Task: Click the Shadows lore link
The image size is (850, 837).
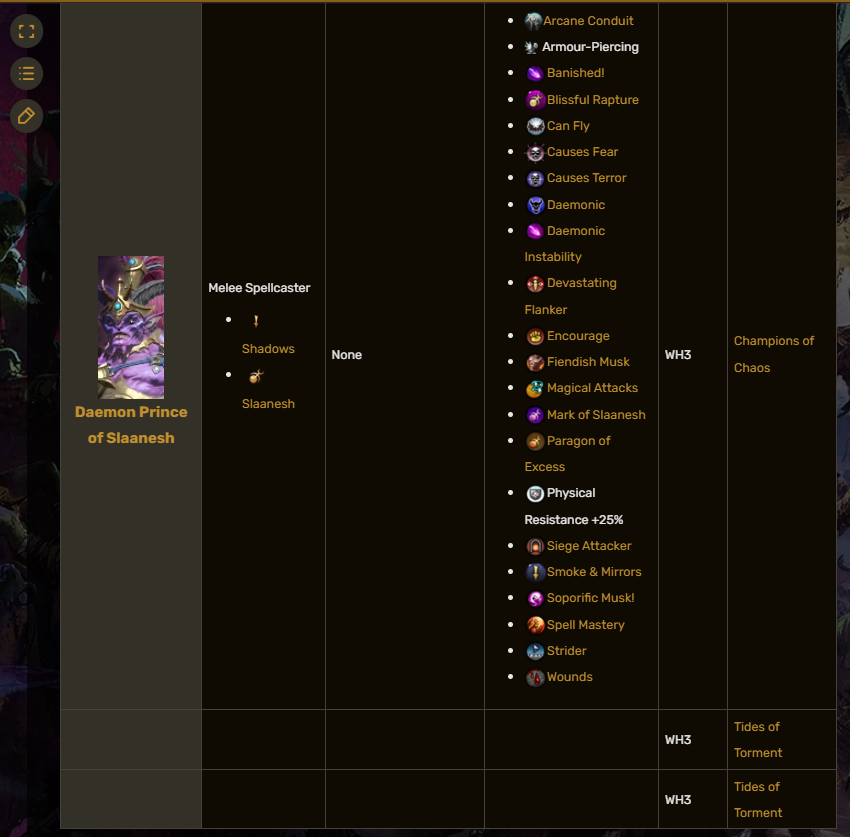Action: pos(268,349)
